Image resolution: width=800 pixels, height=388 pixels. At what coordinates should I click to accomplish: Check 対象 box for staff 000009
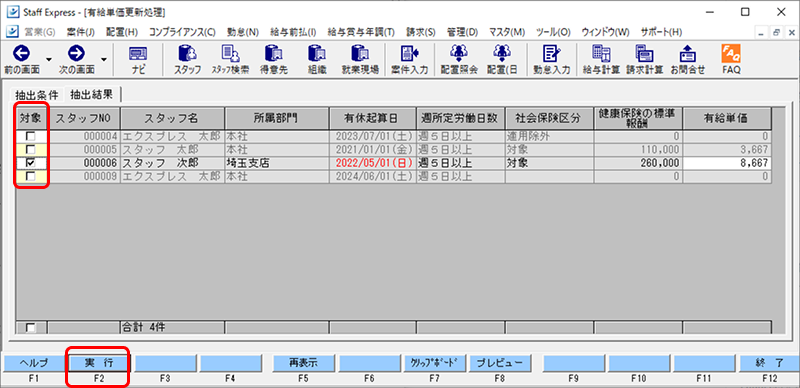pyautogui.click(x=31, y=176)
